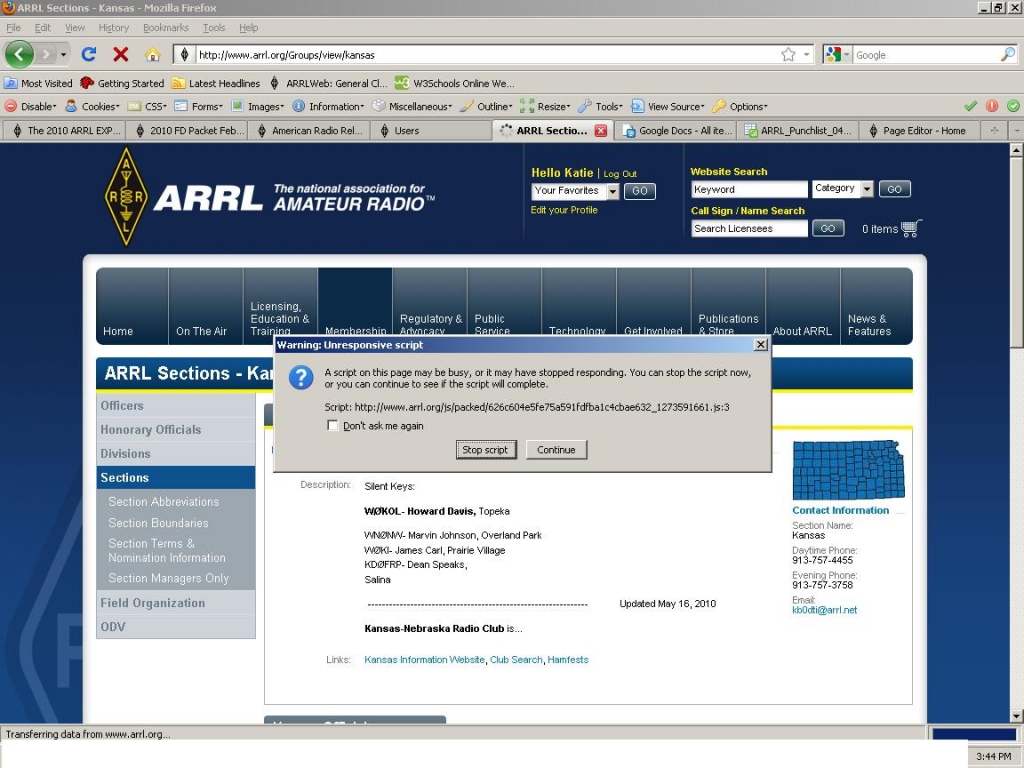
Task: Open the location bar history dropdown
Action: (807, 55)
